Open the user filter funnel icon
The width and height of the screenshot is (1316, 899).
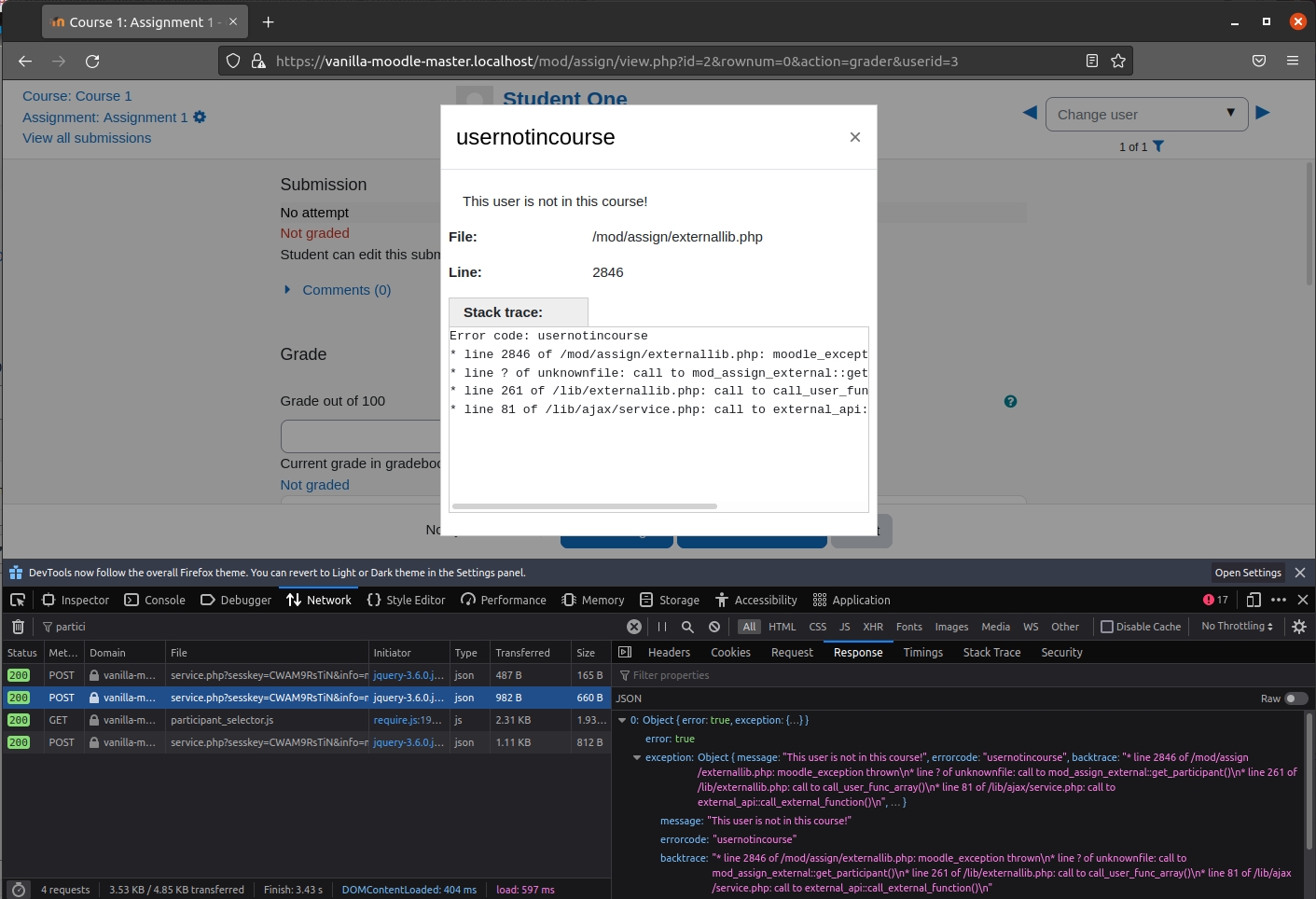click(1158, 146)
